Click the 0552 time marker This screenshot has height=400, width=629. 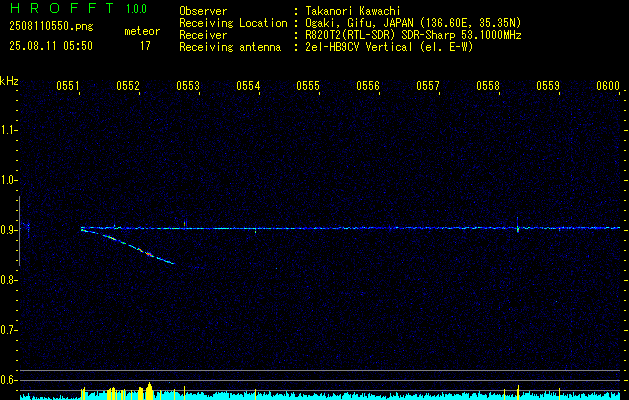click(128, 86)
